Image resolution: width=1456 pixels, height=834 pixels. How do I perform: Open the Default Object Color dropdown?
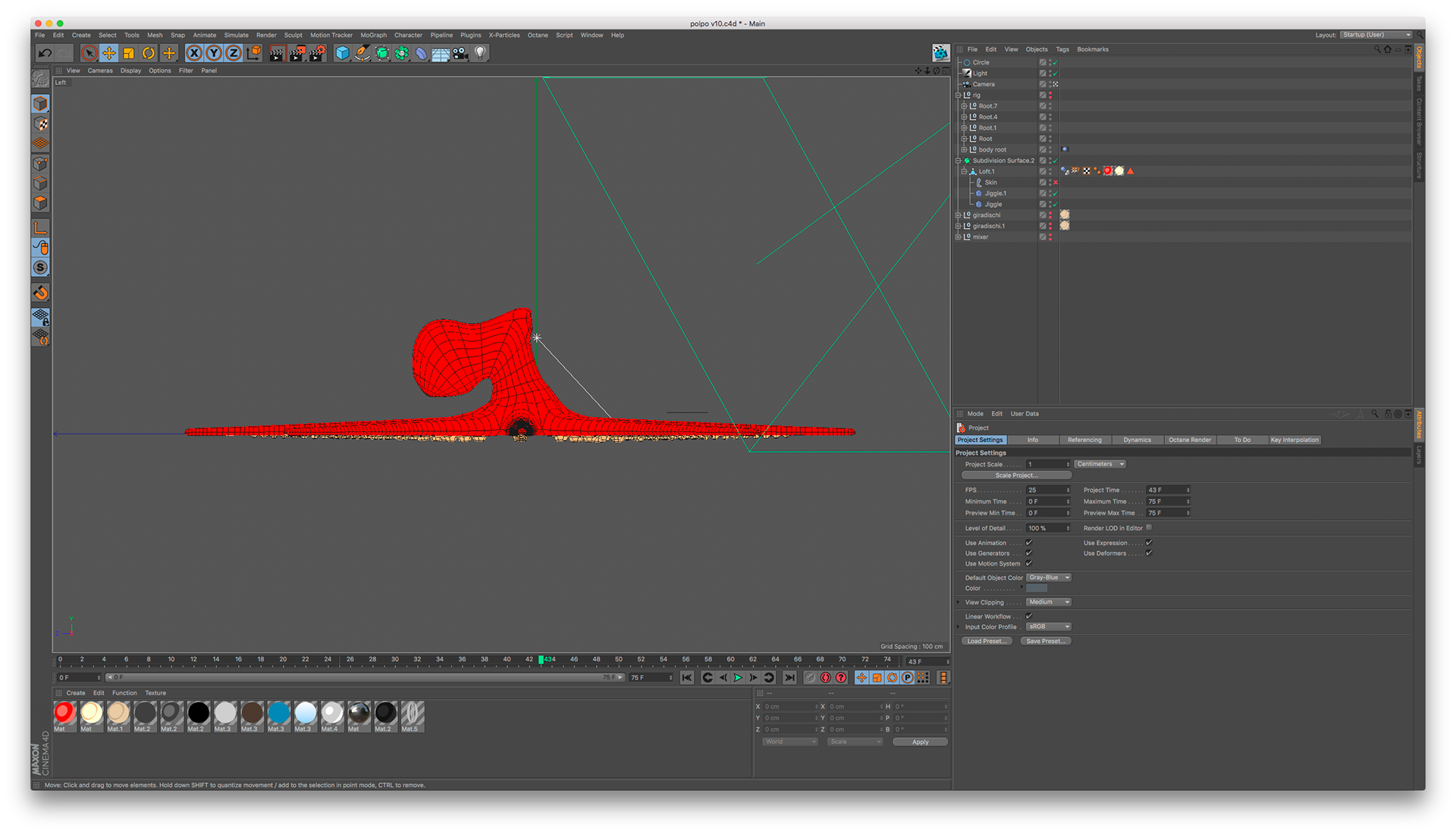(x=1049, y=578)
